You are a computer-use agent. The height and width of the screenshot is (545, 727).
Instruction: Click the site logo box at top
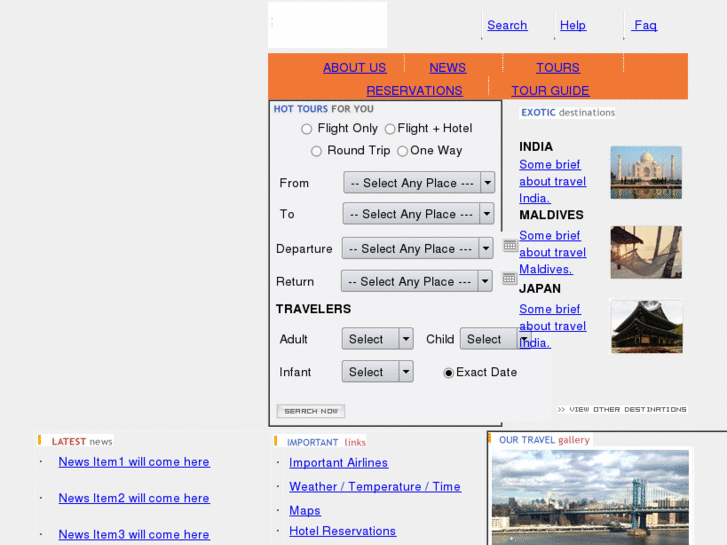(327, 25)
